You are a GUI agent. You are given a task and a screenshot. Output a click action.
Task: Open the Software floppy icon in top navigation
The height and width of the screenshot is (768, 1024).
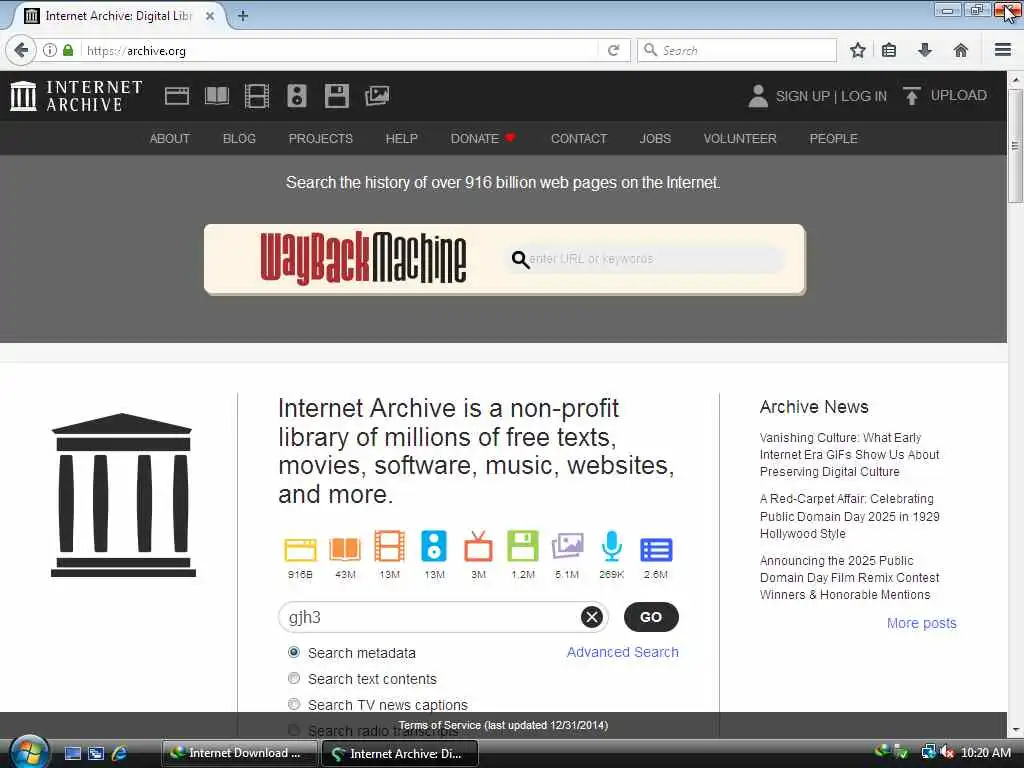[337, 96]
